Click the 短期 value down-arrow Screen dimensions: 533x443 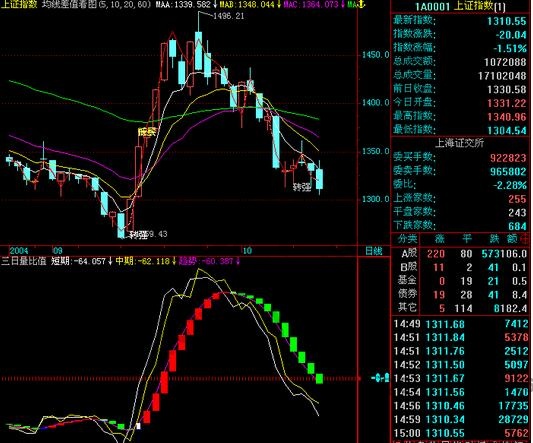(x=110, y=261)
